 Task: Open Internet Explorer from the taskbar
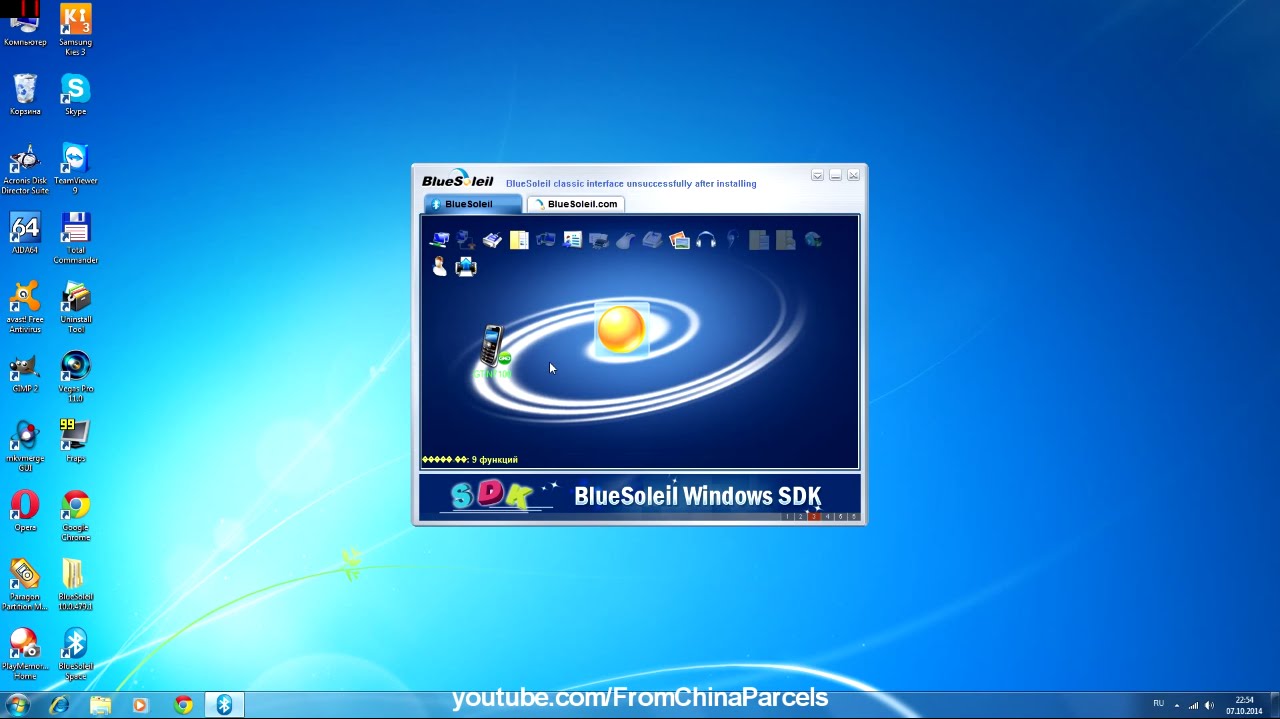(x=60, y=705)
